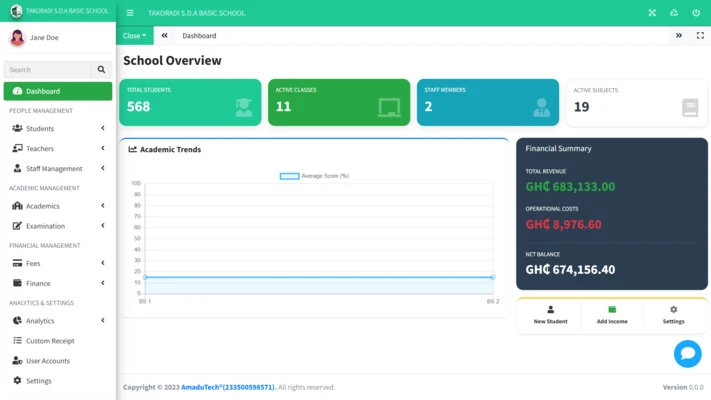The width and height of the screenshot is (711, 400).
Task: Select the Dashboard tab
Action: [199, 35]
